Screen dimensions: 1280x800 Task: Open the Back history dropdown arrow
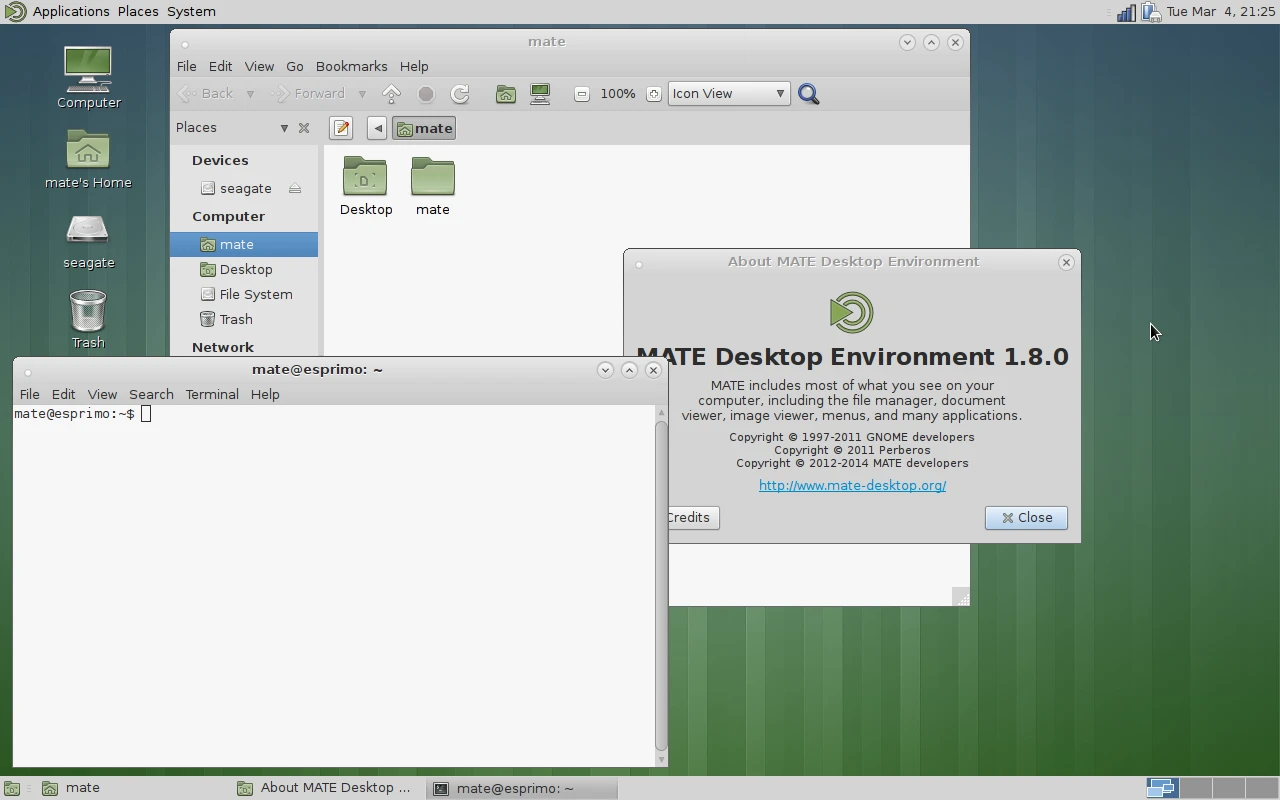point(250,94)
